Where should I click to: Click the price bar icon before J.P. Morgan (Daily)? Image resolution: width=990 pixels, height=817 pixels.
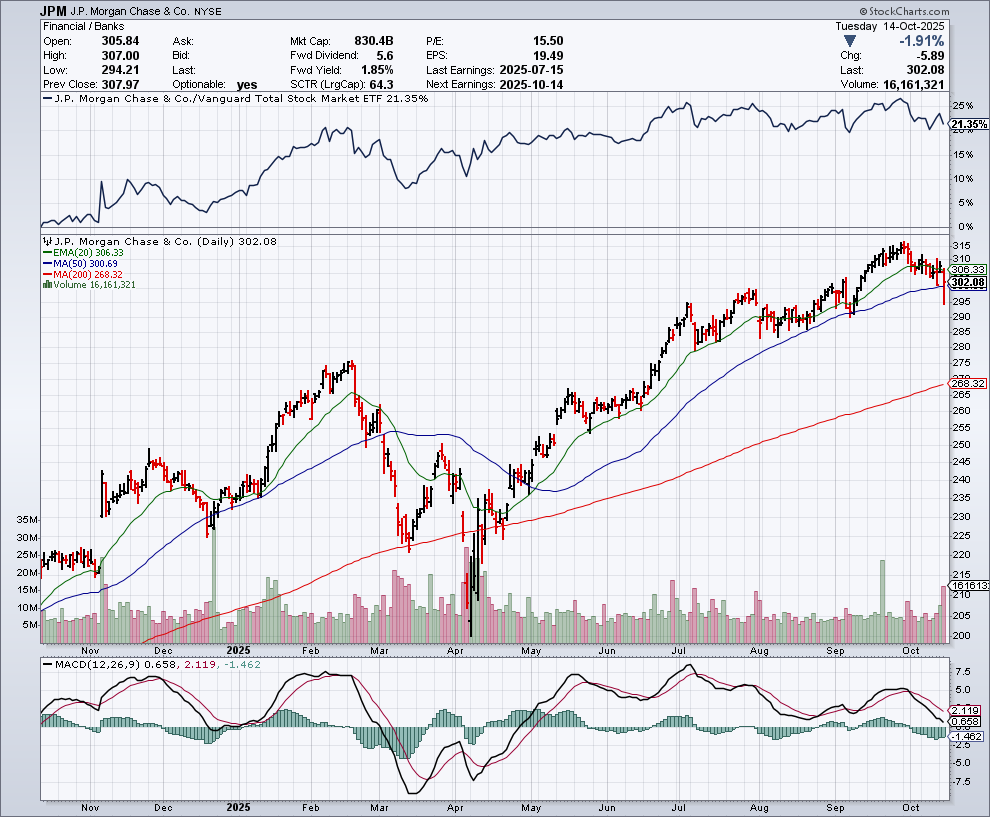click(44, 241)
